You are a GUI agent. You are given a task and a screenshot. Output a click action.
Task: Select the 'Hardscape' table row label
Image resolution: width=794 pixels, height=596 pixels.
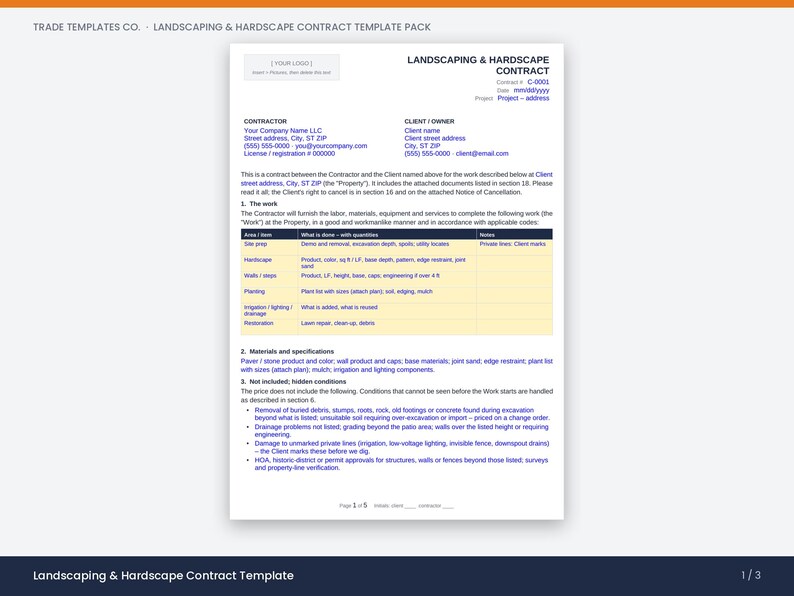pos(258,260)
